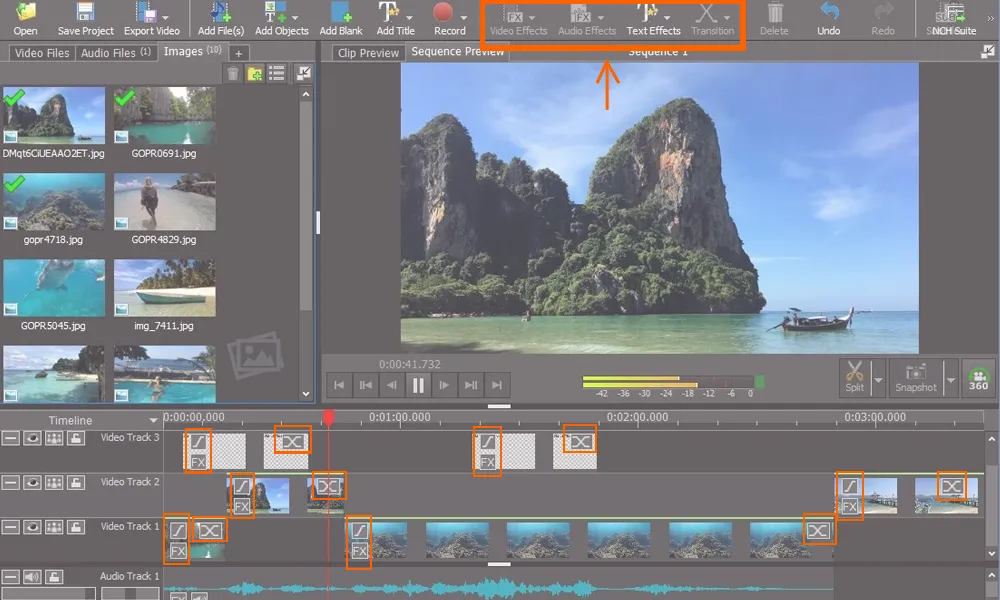1000x600 pixels.
Task: Open the Transition dropdown arrow
Action: (727, 18)
